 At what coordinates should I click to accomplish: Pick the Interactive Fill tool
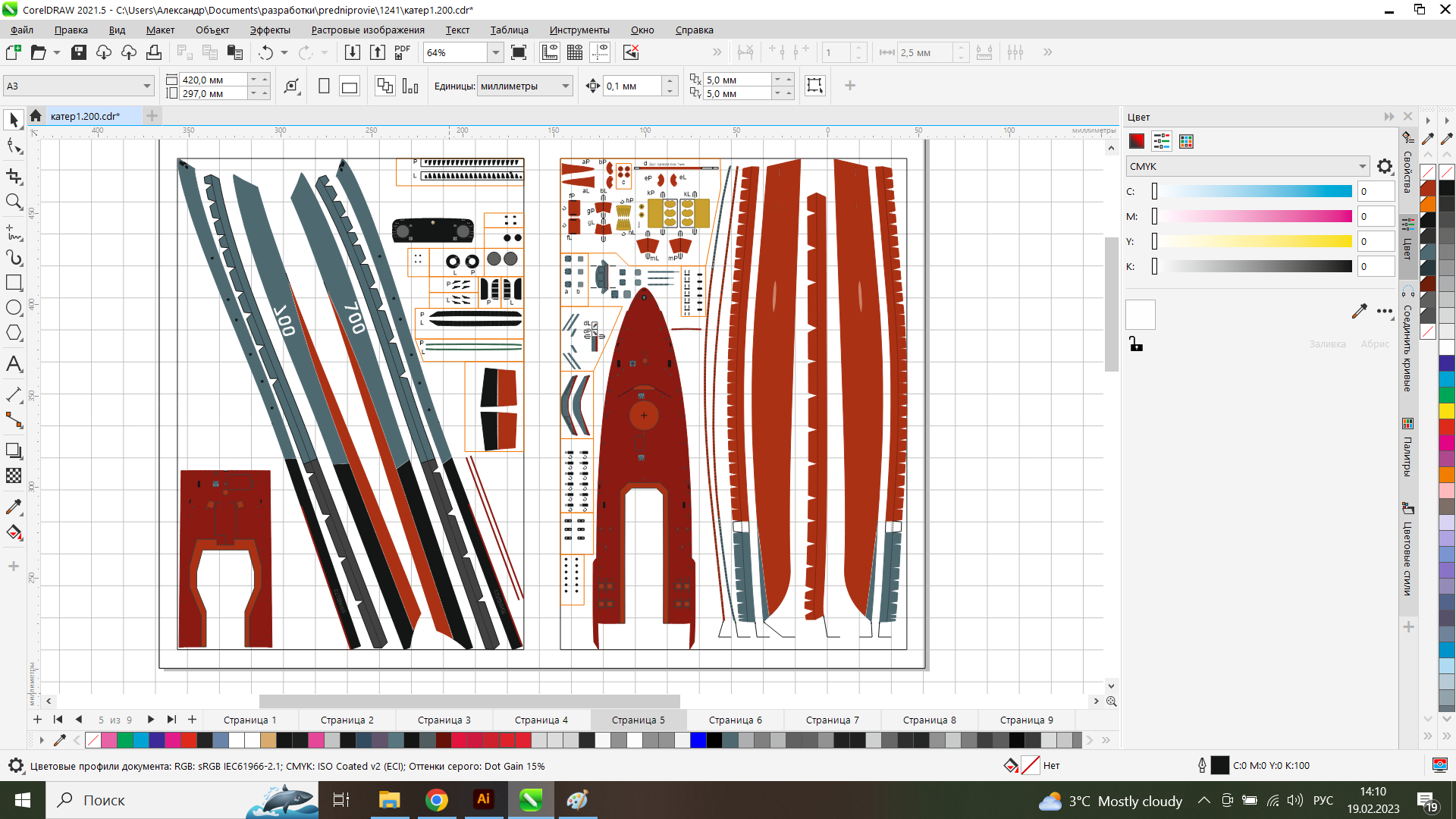point(14,532)
